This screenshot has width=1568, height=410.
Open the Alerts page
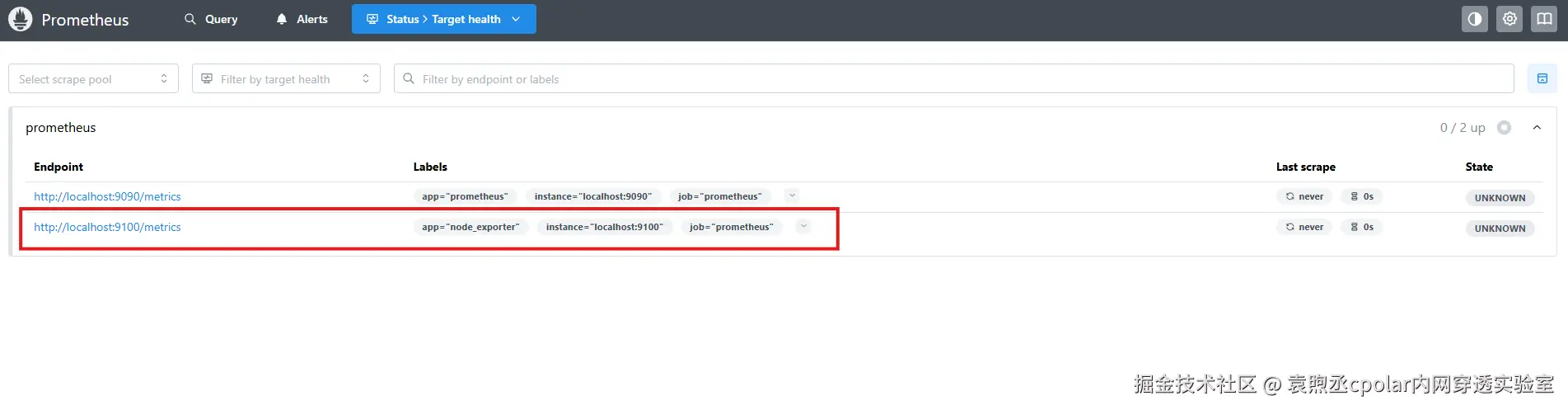click(302, 19)
